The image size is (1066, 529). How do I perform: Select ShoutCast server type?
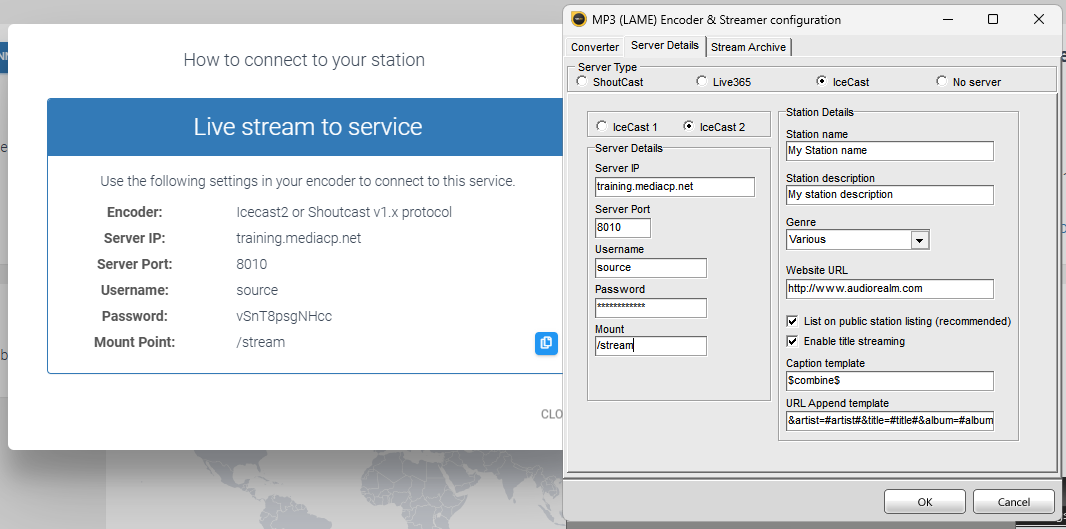581,82
